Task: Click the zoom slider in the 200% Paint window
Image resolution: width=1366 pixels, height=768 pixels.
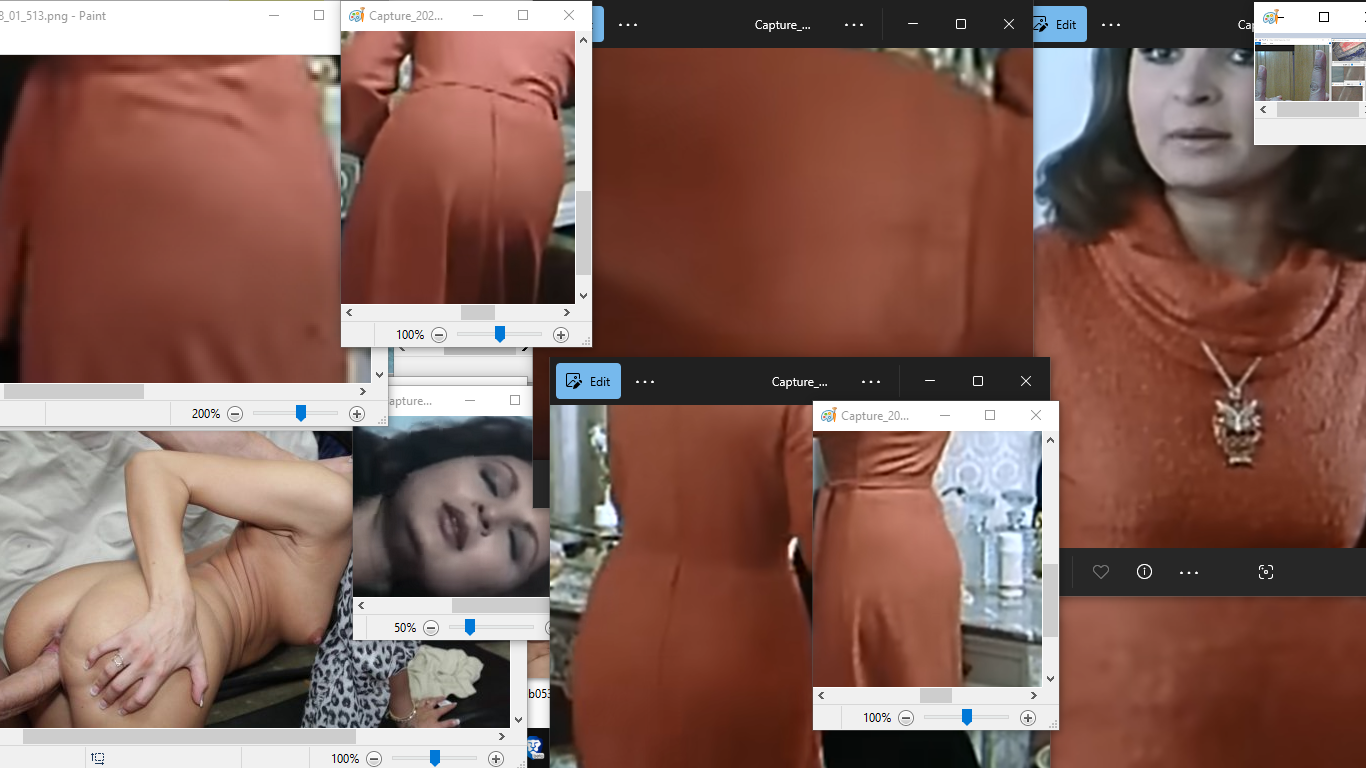Action: coord(300,414)
